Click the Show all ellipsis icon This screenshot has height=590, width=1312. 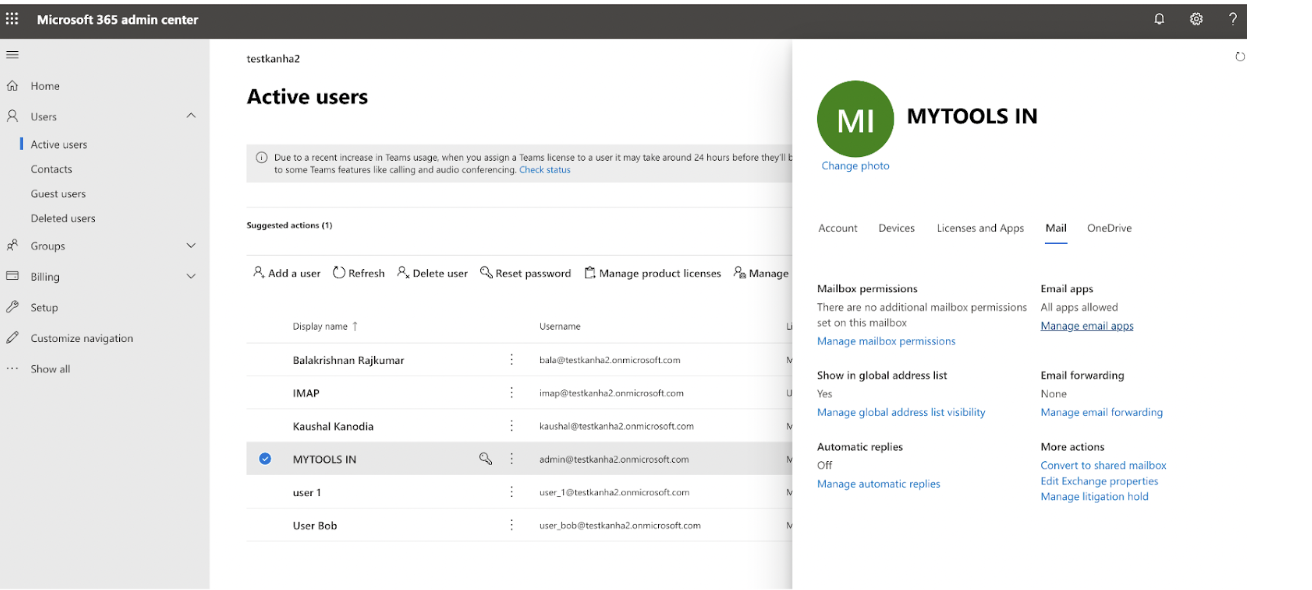[x=13, y=369]
